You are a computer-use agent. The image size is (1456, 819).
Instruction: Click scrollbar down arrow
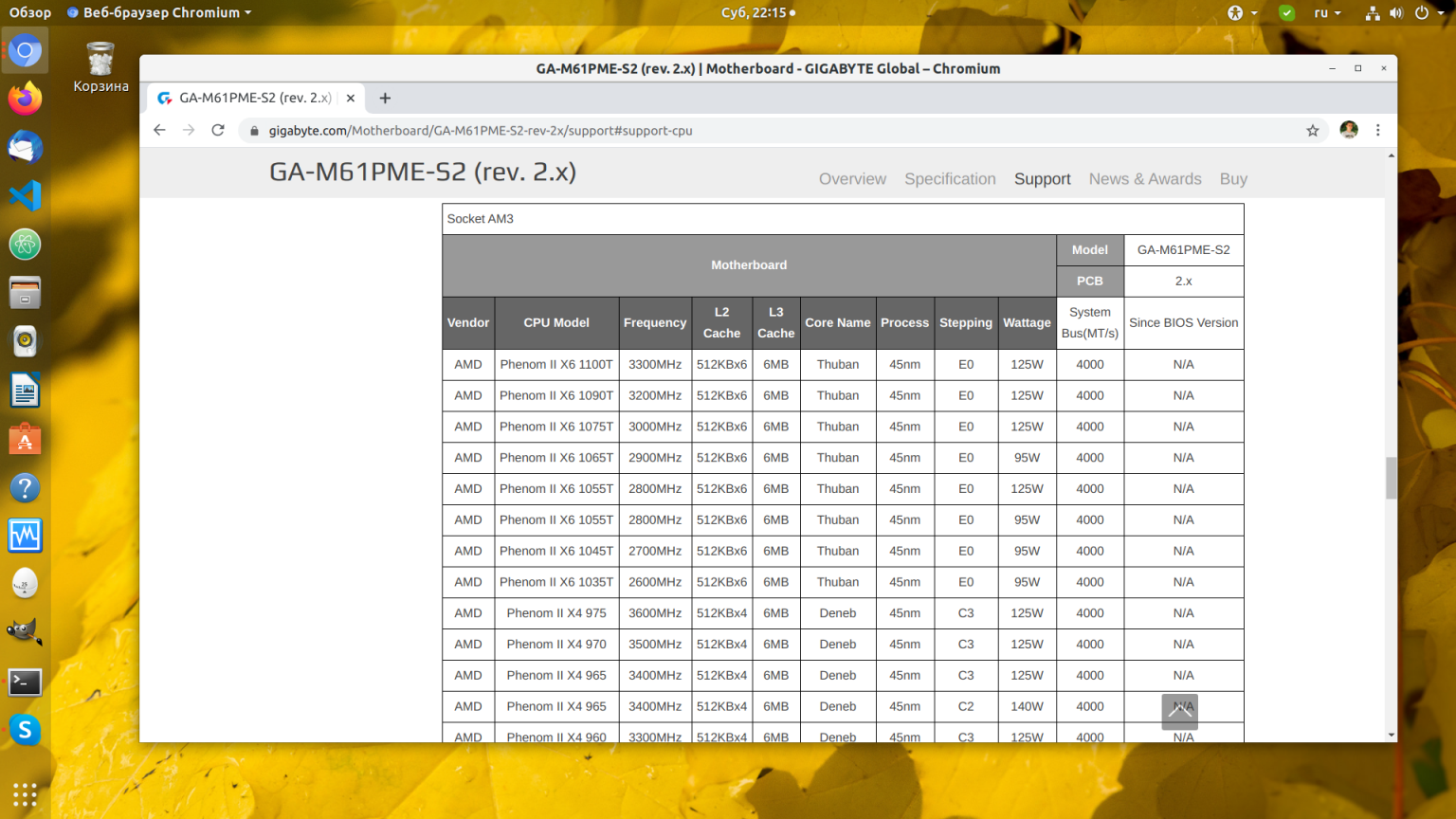pyautogui.click(x=1391, y=736)
